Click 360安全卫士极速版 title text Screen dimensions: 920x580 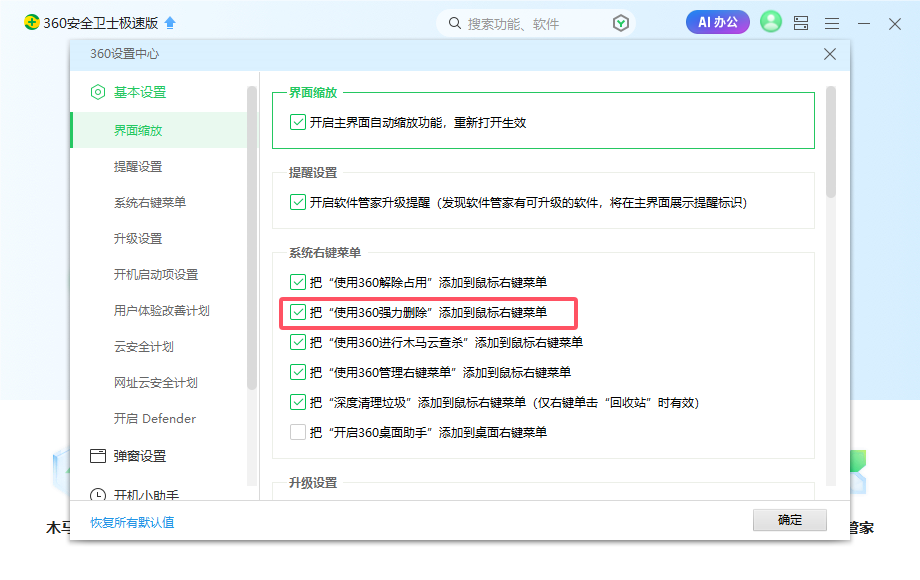[x=101, y=23]
